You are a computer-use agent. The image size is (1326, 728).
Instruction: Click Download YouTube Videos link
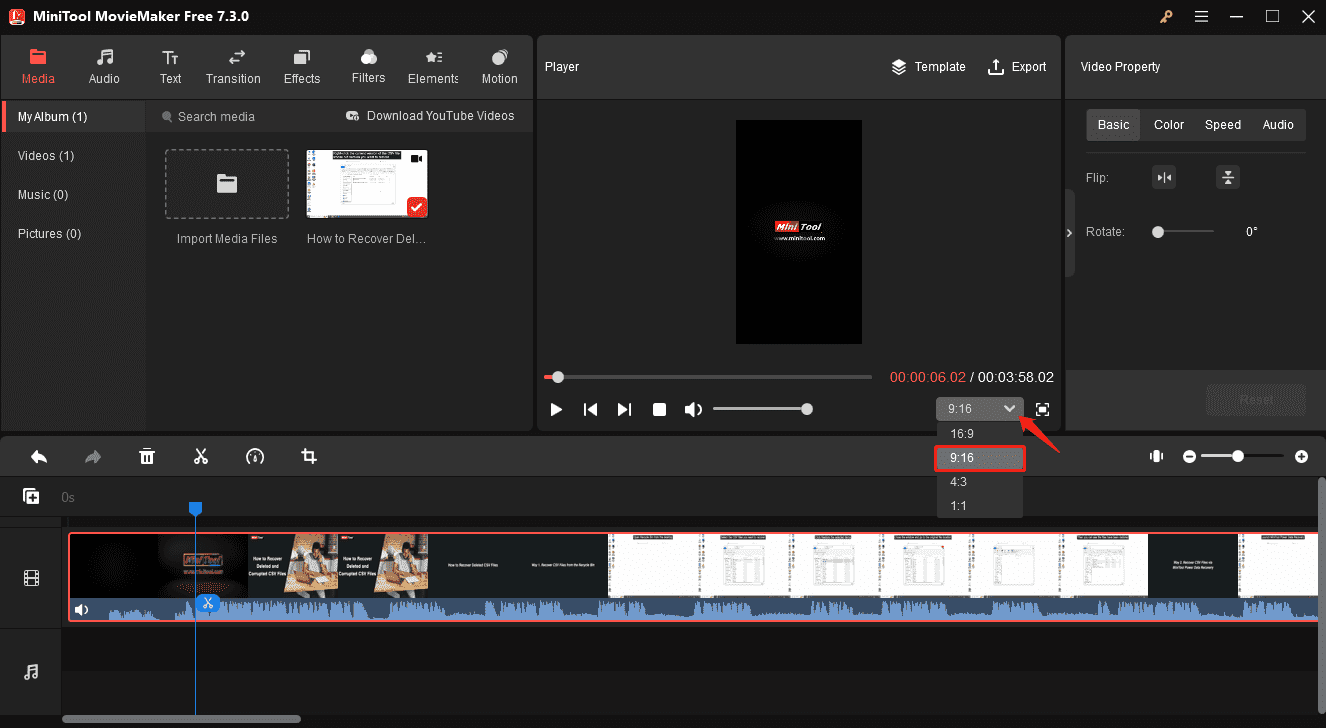point(430,116)
